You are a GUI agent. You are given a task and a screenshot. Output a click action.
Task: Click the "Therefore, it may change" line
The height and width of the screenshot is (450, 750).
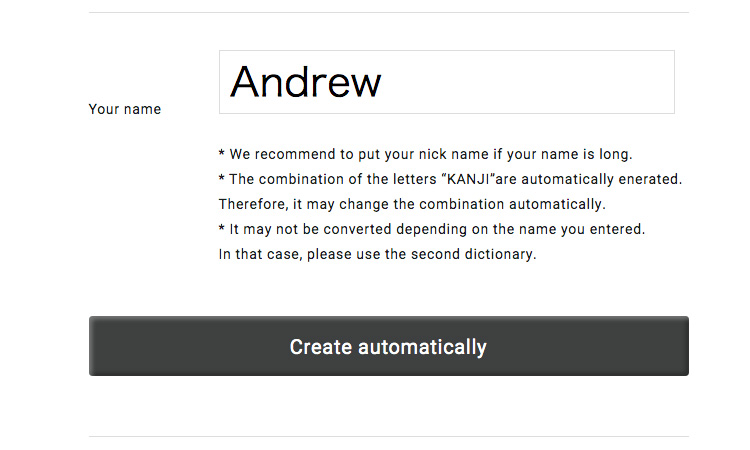tap(412, 204)
